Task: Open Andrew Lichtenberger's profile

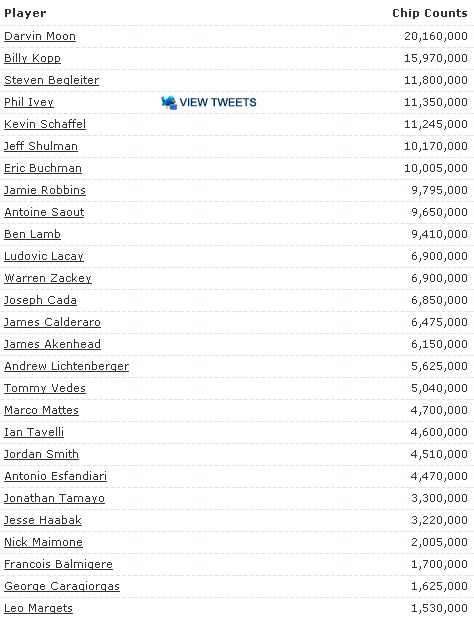Action: point(66,366)
